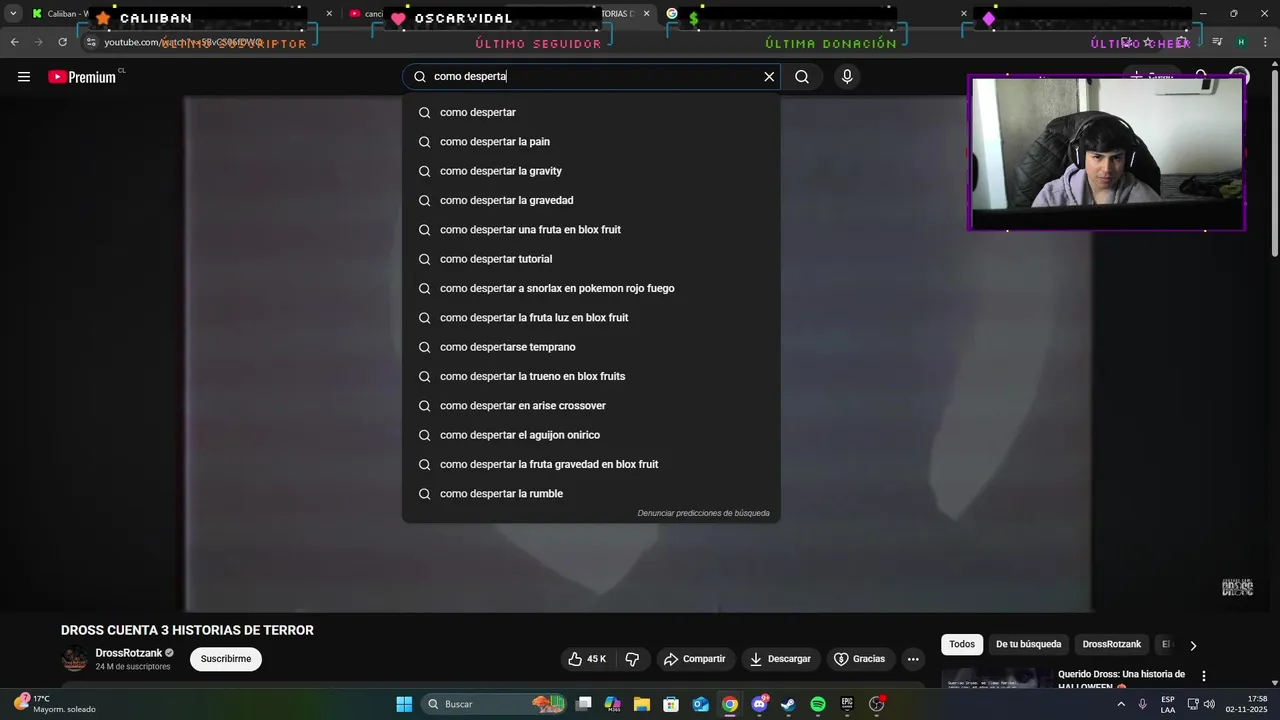Screen dimensions: 1280x720
Task: Choose 'como despertar tutorial' suggestion
Action: click(591, 259)
